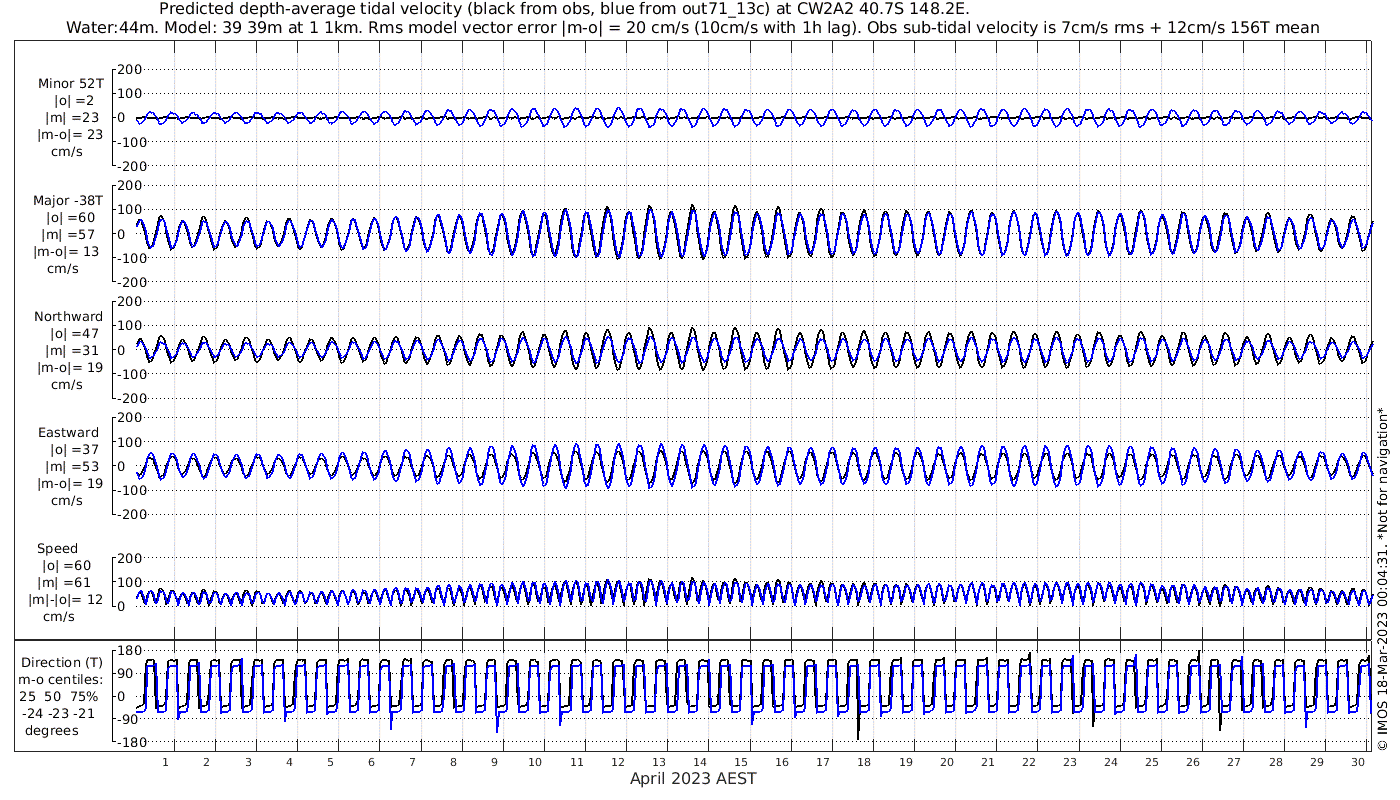Screen dimensions: 1400x800
Task: Click the '|o| =2' value in Minor panel
Action: pos(74,101)
